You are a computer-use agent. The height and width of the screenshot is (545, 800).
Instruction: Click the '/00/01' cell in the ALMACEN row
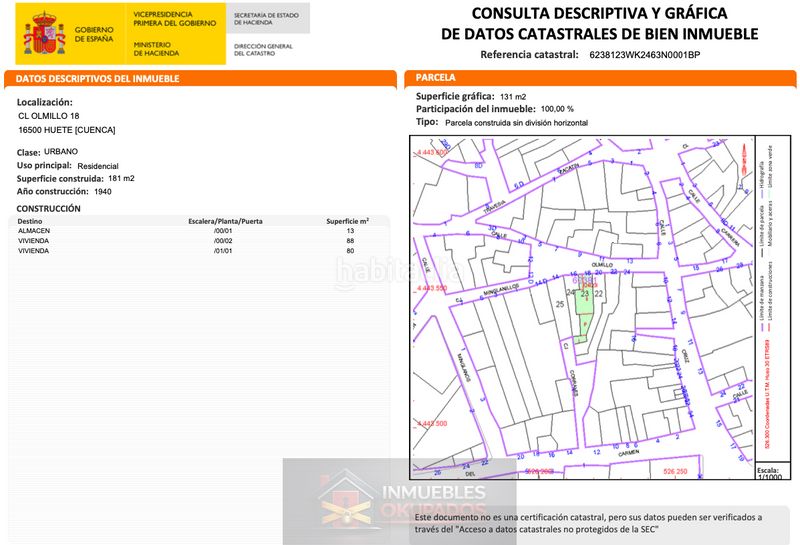[223, 231]
